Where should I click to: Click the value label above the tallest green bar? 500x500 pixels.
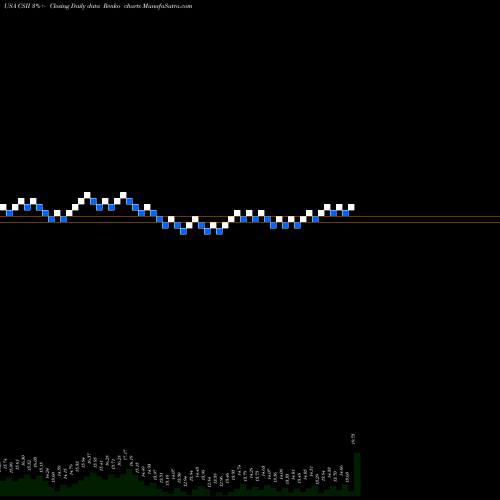click(x=354, y=439)
